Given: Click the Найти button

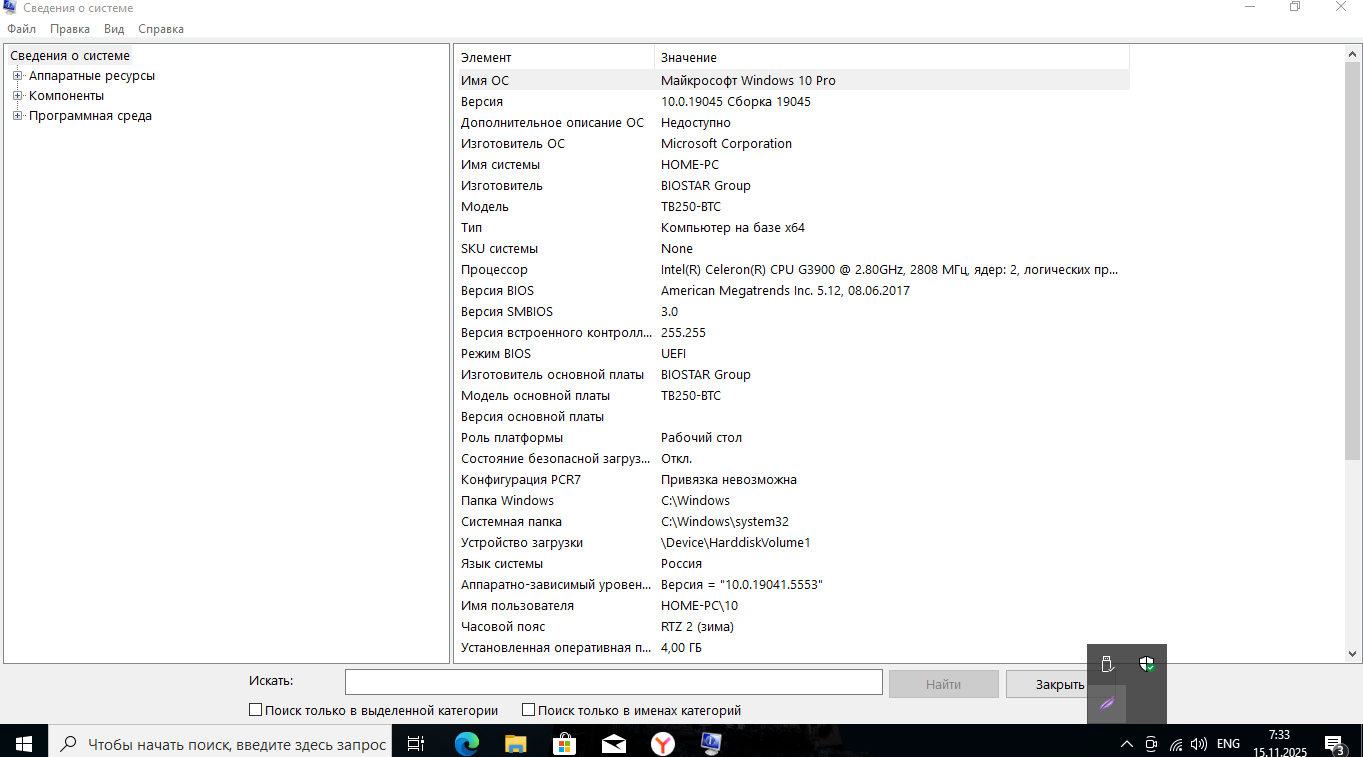Looking at the screenshot, I should tap(943, 684).
